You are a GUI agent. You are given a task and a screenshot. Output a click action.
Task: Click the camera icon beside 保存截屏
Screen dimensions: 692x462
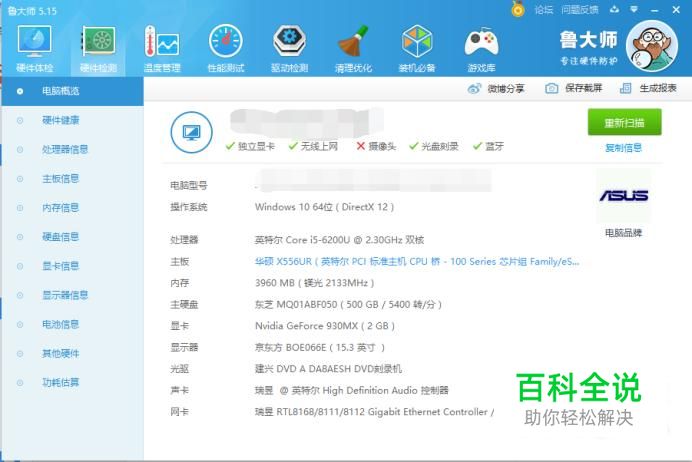coord(552,88)
